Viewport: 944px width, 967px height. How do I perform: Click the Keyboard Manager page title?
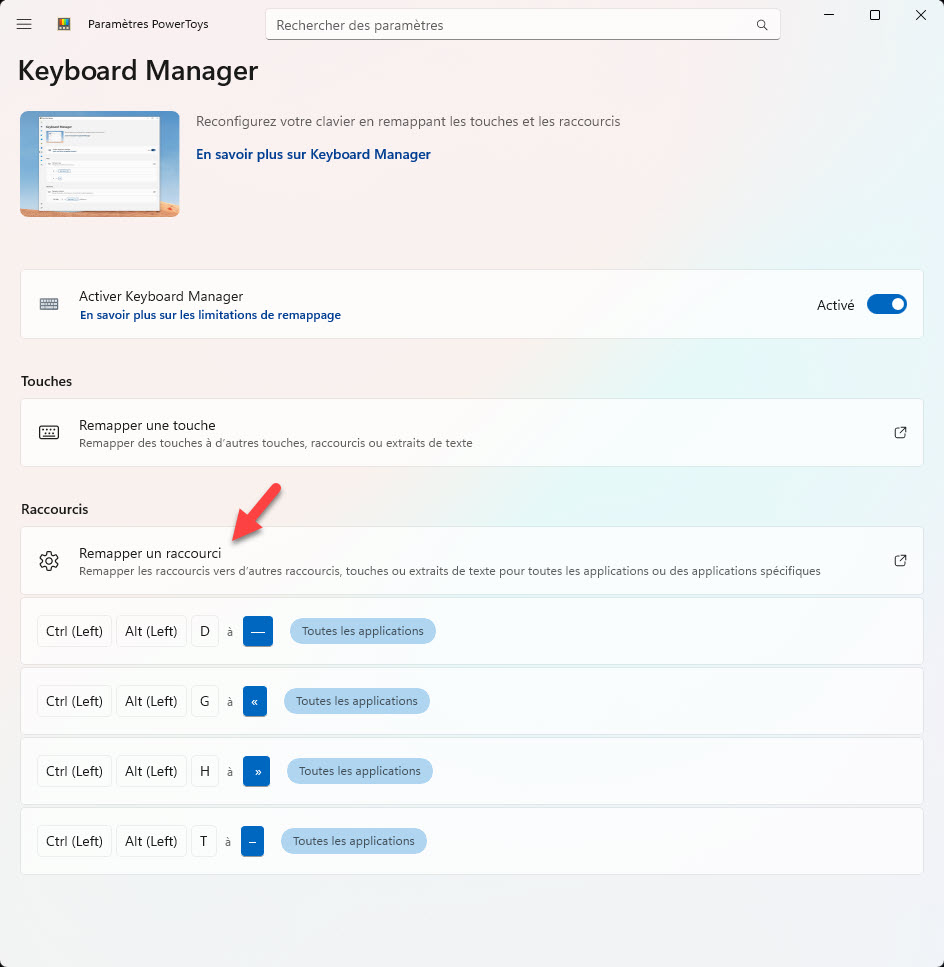pyautogui.click(x=138, y=70)
